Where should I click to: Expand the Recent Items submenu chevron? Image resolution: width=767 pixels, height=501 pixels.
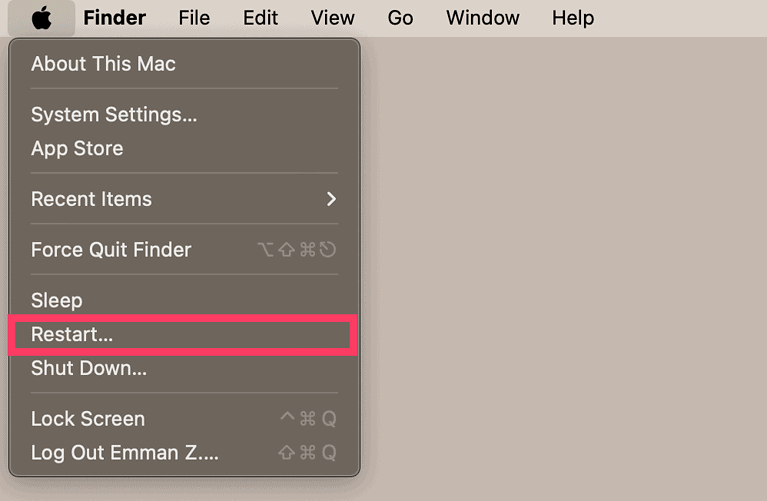[x=331, y=199]
